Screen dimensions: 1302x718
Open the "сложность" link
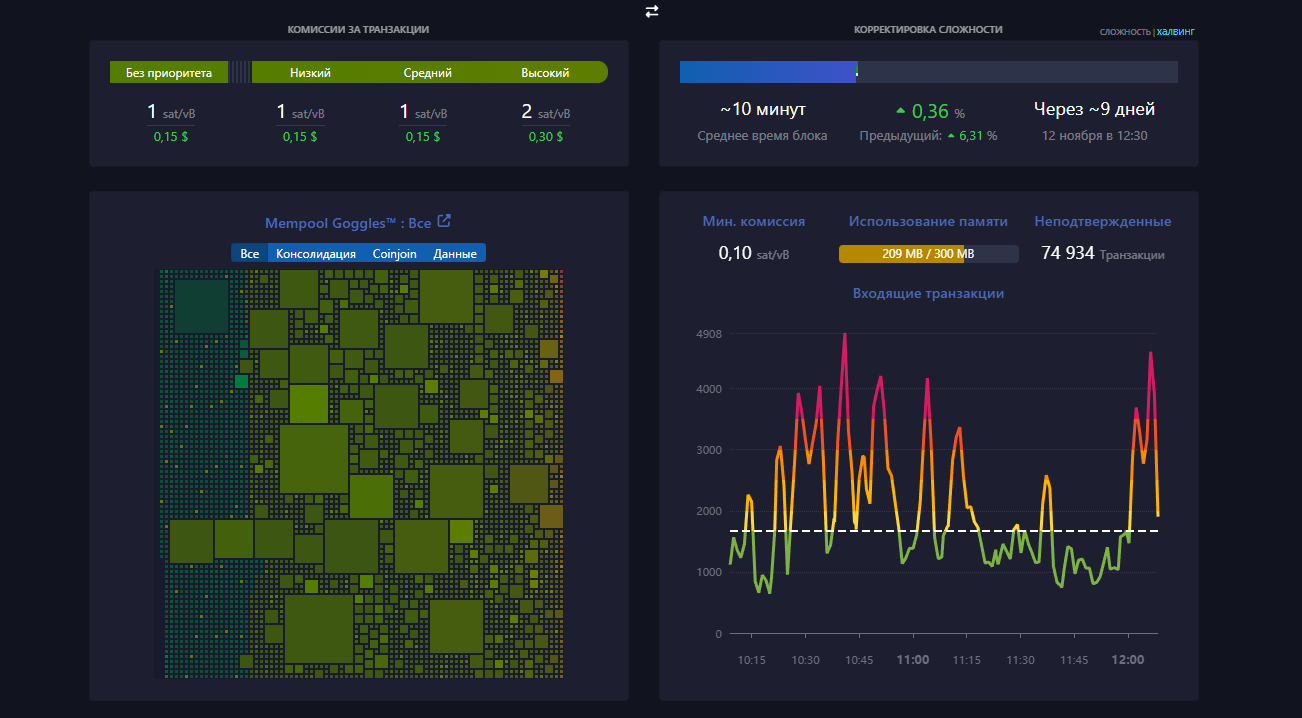coord(1125,32)
